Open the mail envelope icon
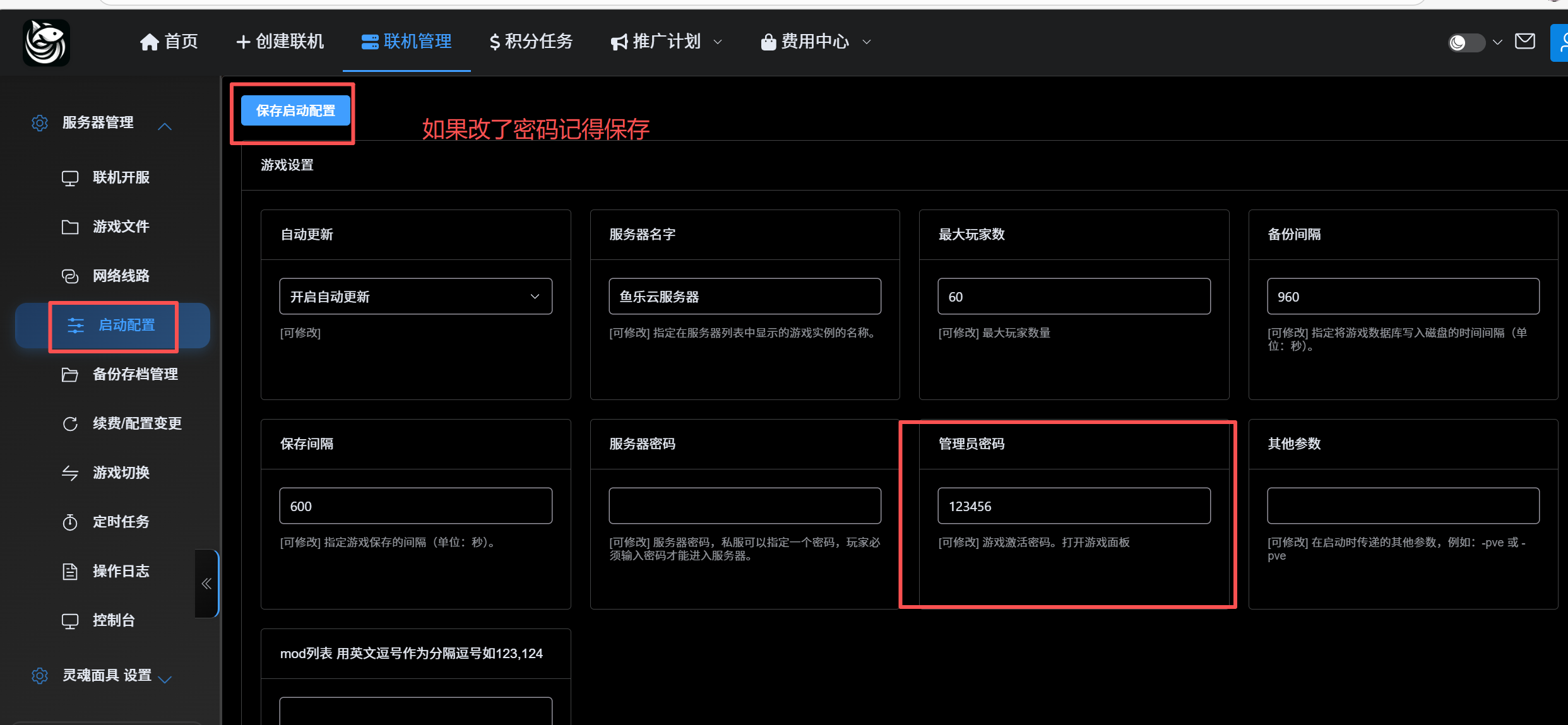The width and height of the screenshot is (1568, 725). pyautogui.click(x=1524, y=42)
